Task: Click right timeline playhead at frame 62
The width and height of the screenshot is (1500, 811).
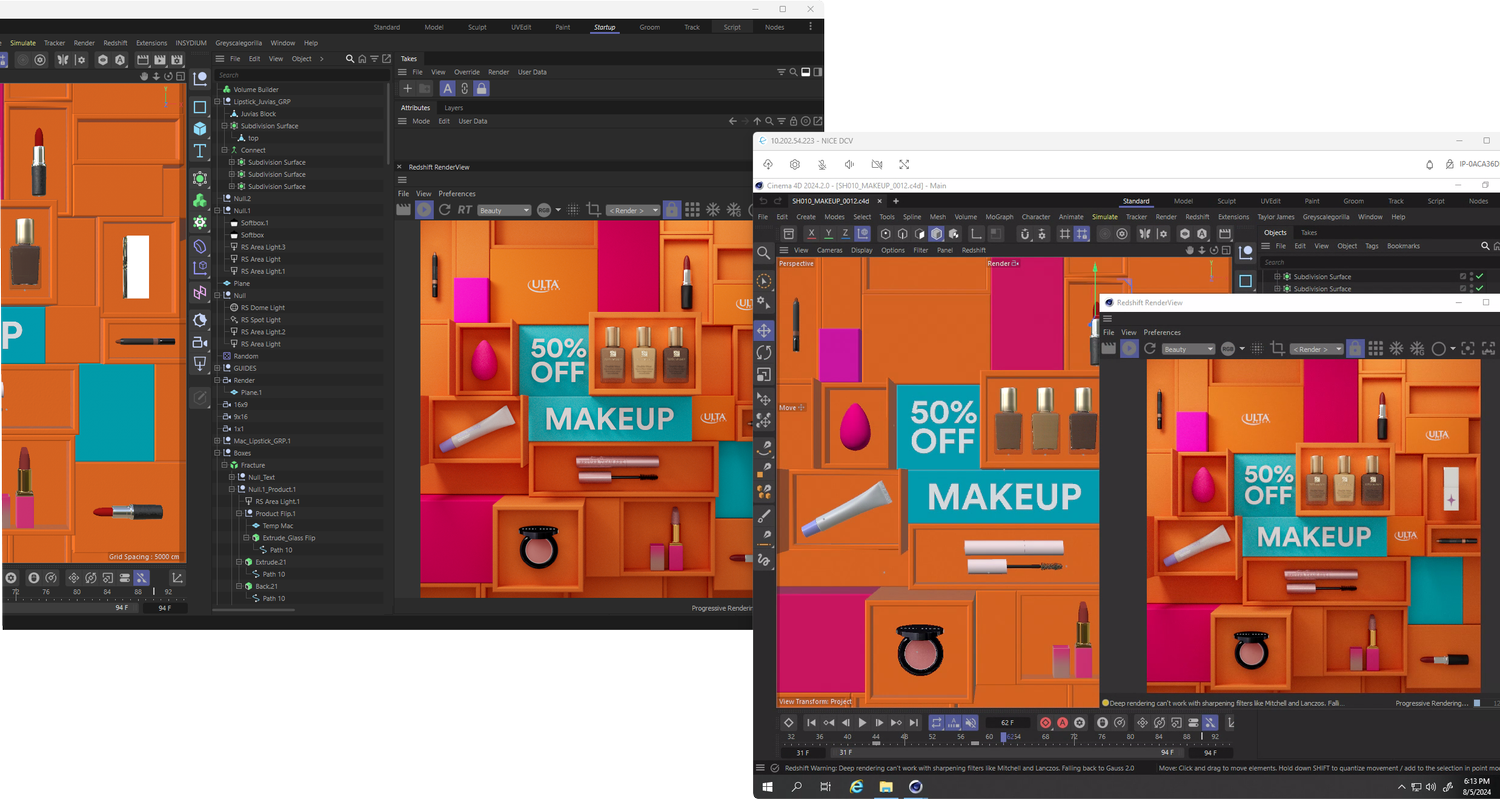Action: pyautogui.click(x=1003, y=736)
